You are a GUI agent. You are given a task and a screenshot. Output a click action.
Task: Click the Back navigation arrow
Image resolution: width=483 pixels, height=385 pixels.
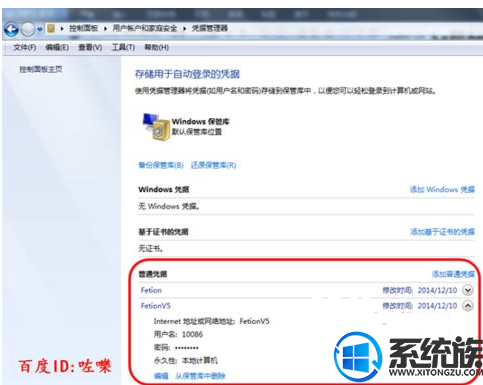click(11, 29)
